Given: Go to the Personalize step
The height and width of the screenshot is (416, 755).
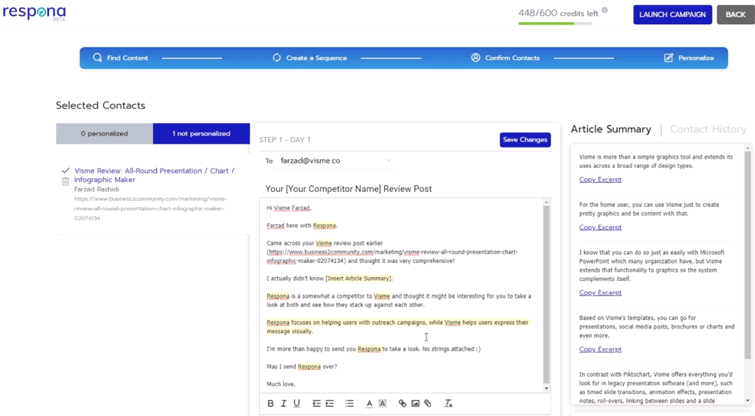Looking at the screenshot, I should tap(689, 58).
